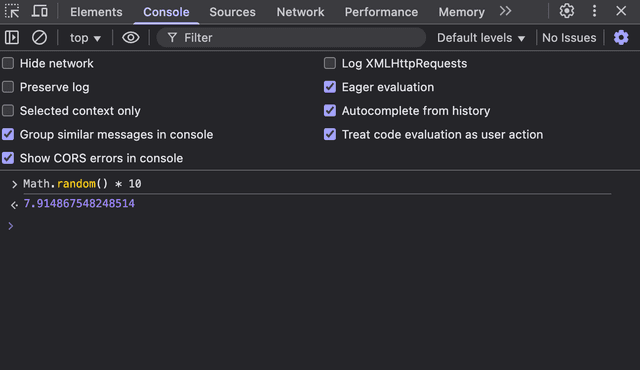Toggle the device toolbar icon
Image resolution: width=640 pixels, height=370 pixels.
click(40, 11)
